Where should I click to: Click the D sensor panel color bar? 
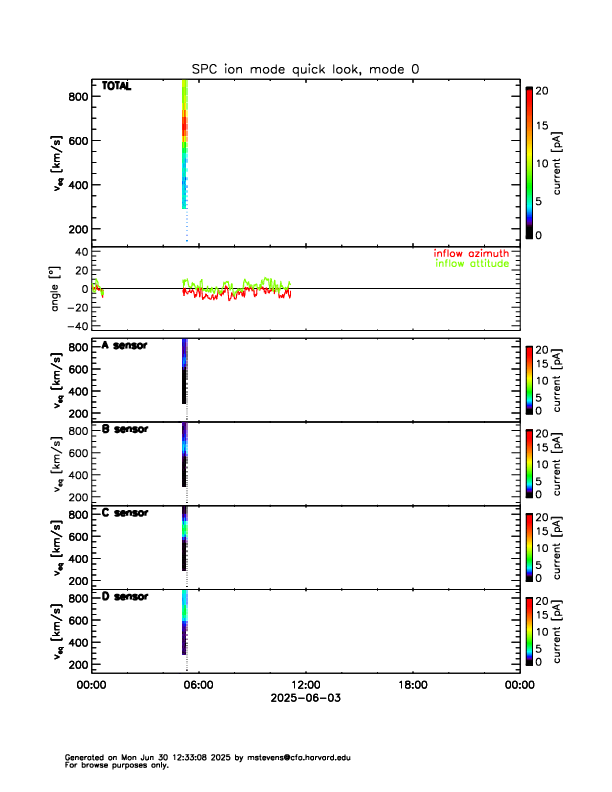pyautogui.click(x=528, y=630)
